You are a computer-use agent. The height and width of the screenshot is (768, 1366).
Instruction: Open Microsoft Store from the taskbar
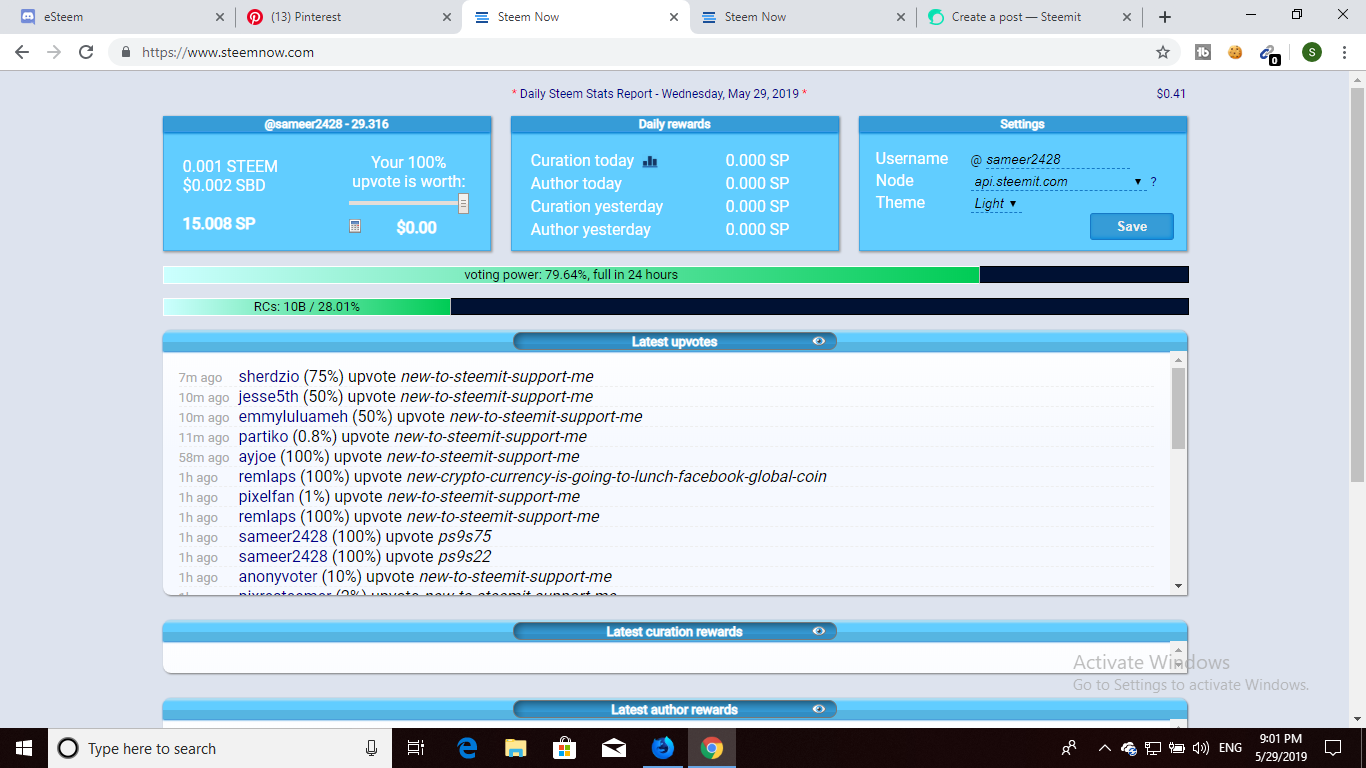pyautogui.click(x=564, y=748)
